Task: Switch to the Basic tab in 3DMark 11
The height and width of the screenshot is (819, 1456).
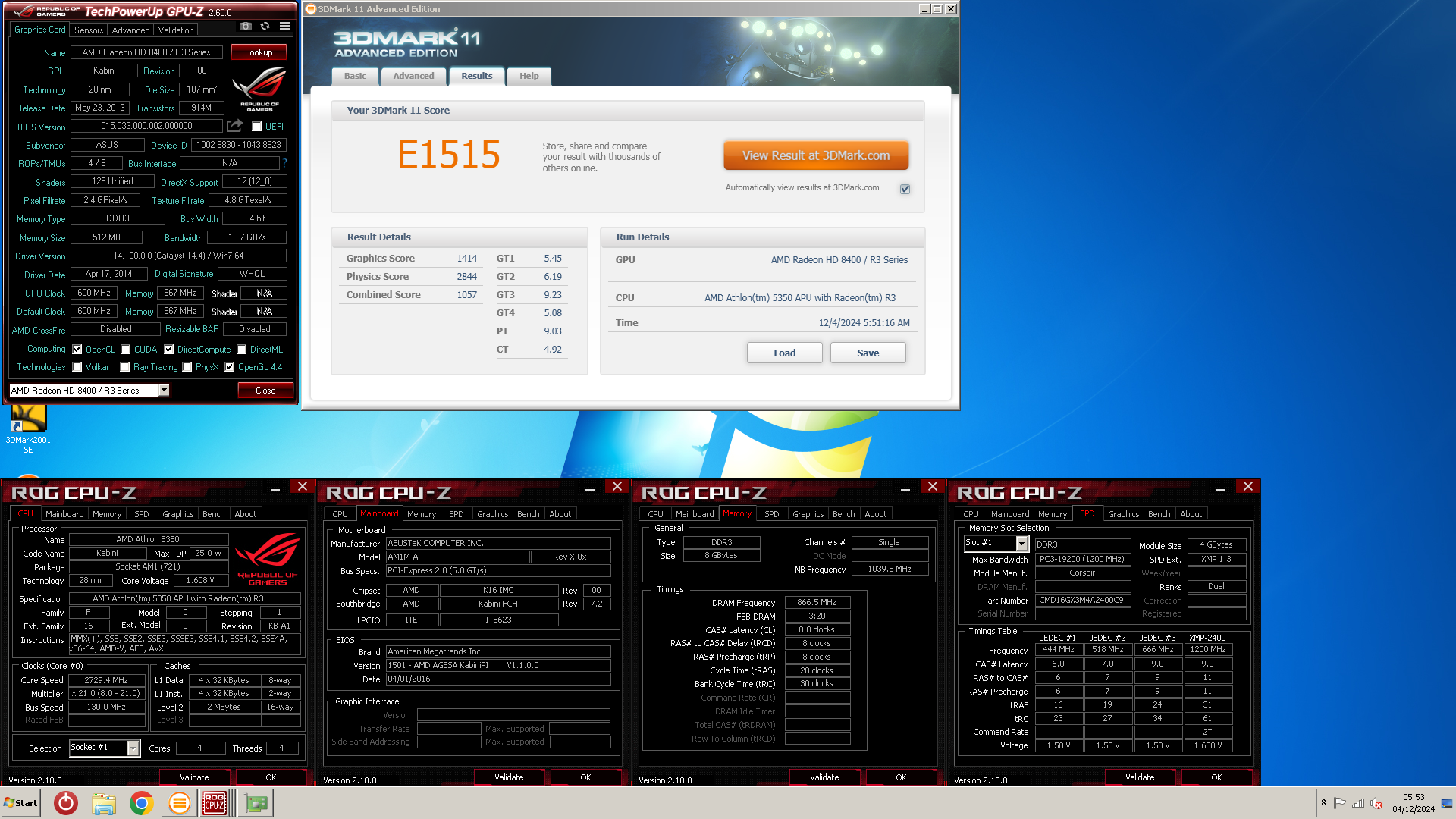Action: tap(355, 76)
